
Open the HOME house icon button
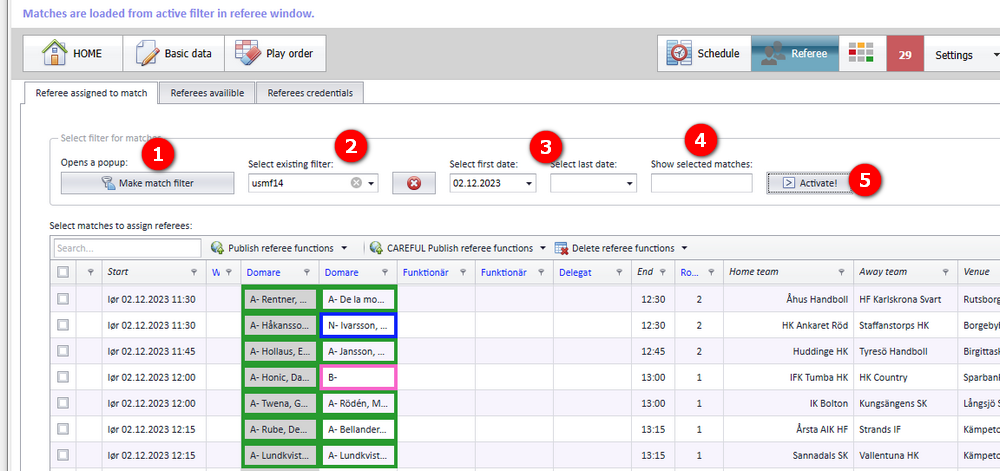point(73,54)
